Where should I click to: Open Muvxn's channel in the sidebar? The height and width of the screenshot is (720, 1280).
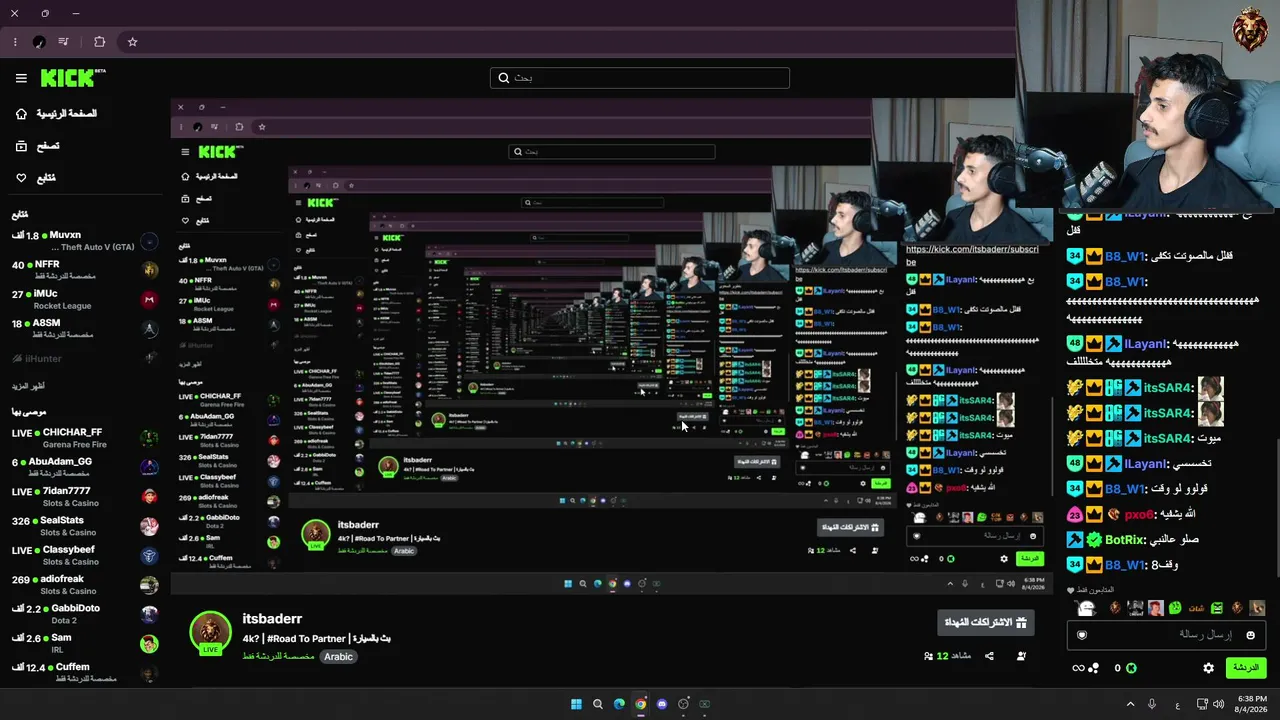tap(85, 241)
